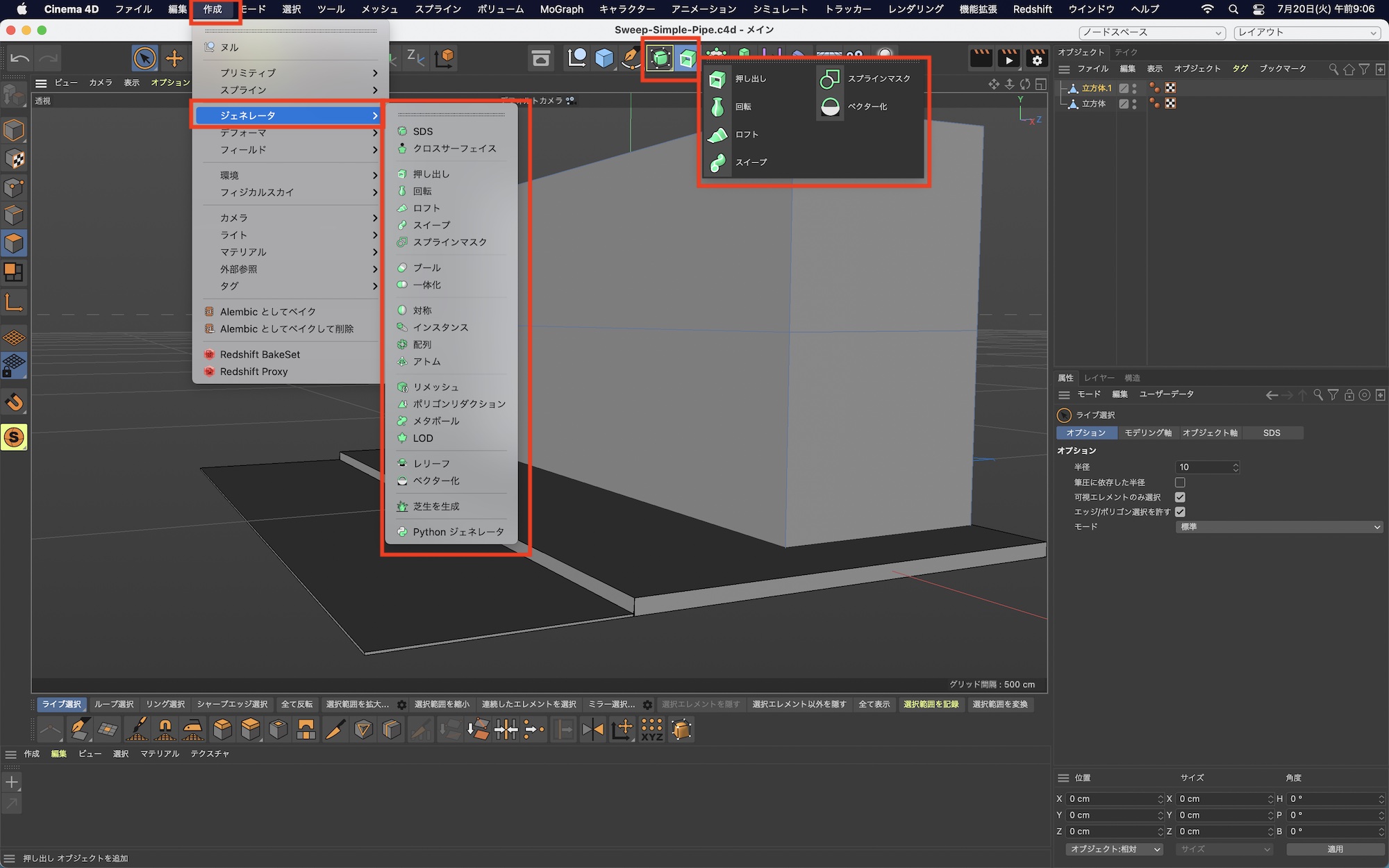Activate the move tool in the top toolbar
The height and width of the screenshot is (868, 1389).
173,58
